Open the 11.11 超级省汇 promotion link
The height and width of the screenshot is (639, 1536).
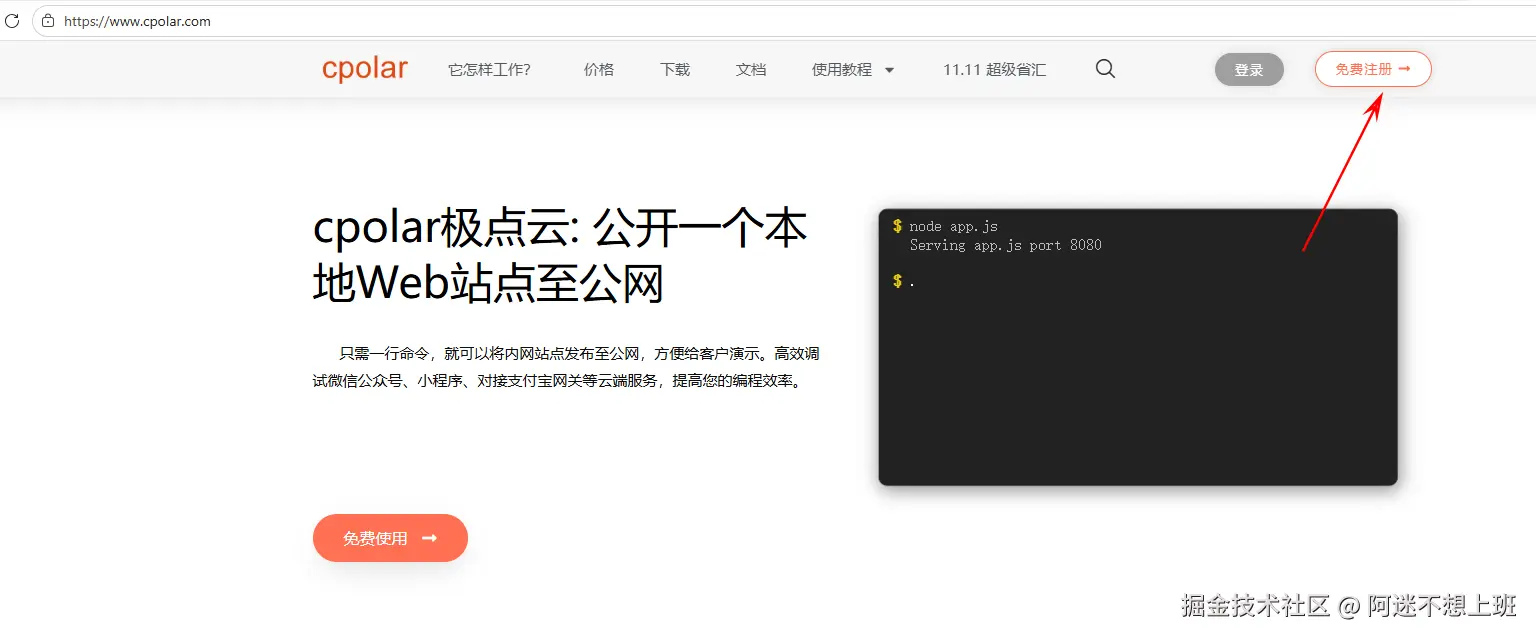point(994,70)
